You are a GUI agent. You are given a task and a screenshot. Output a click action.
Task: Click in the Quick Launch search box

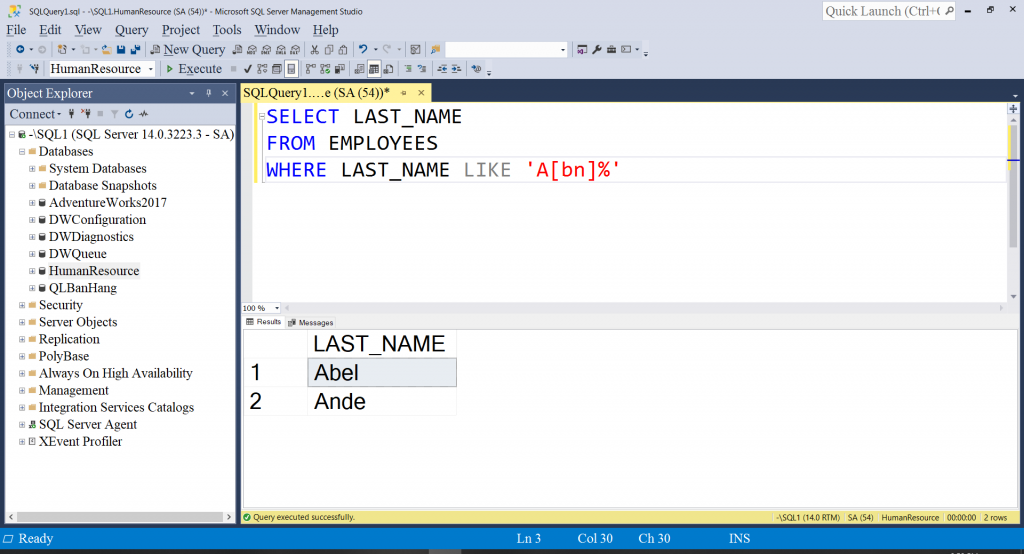click(883, 11)
